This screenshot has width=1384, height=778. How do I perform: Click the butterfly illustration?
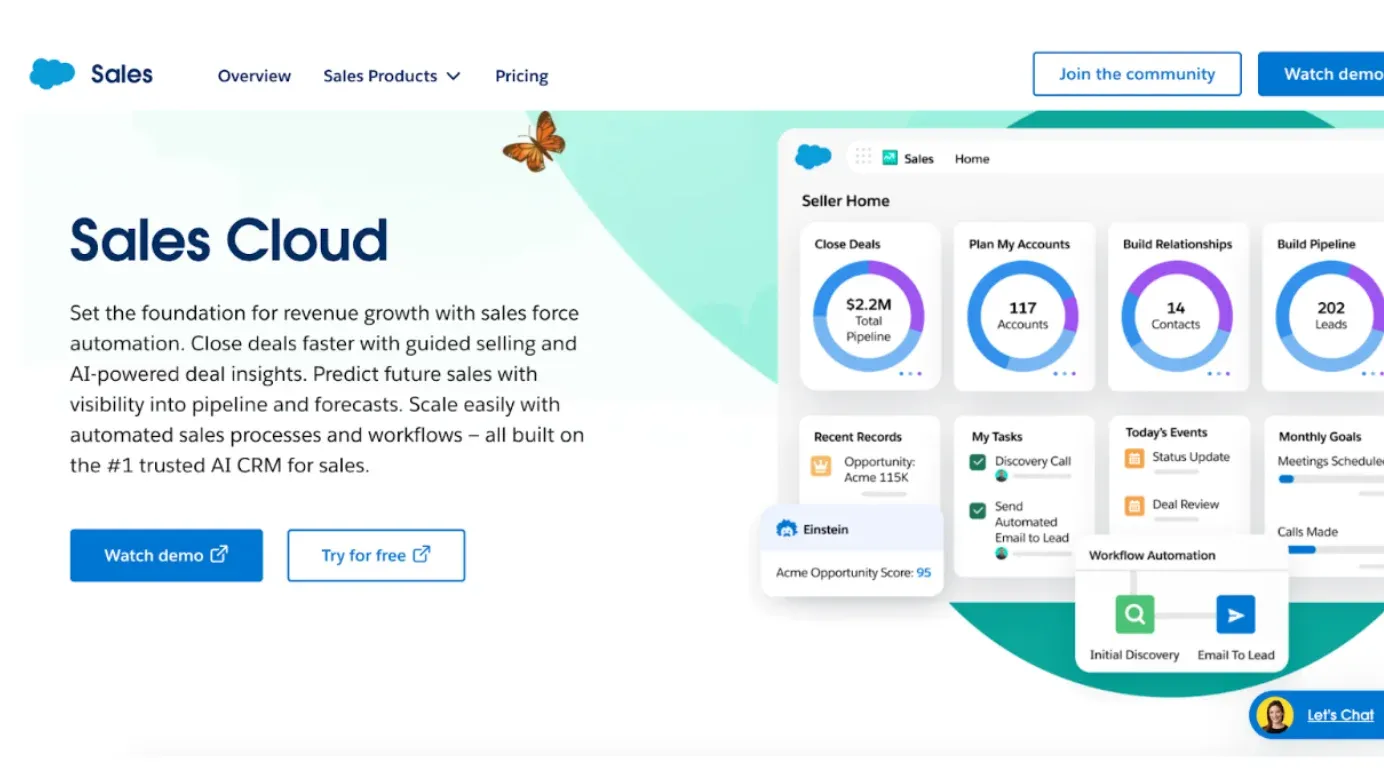pyautogui.click(x=534, y=141)
